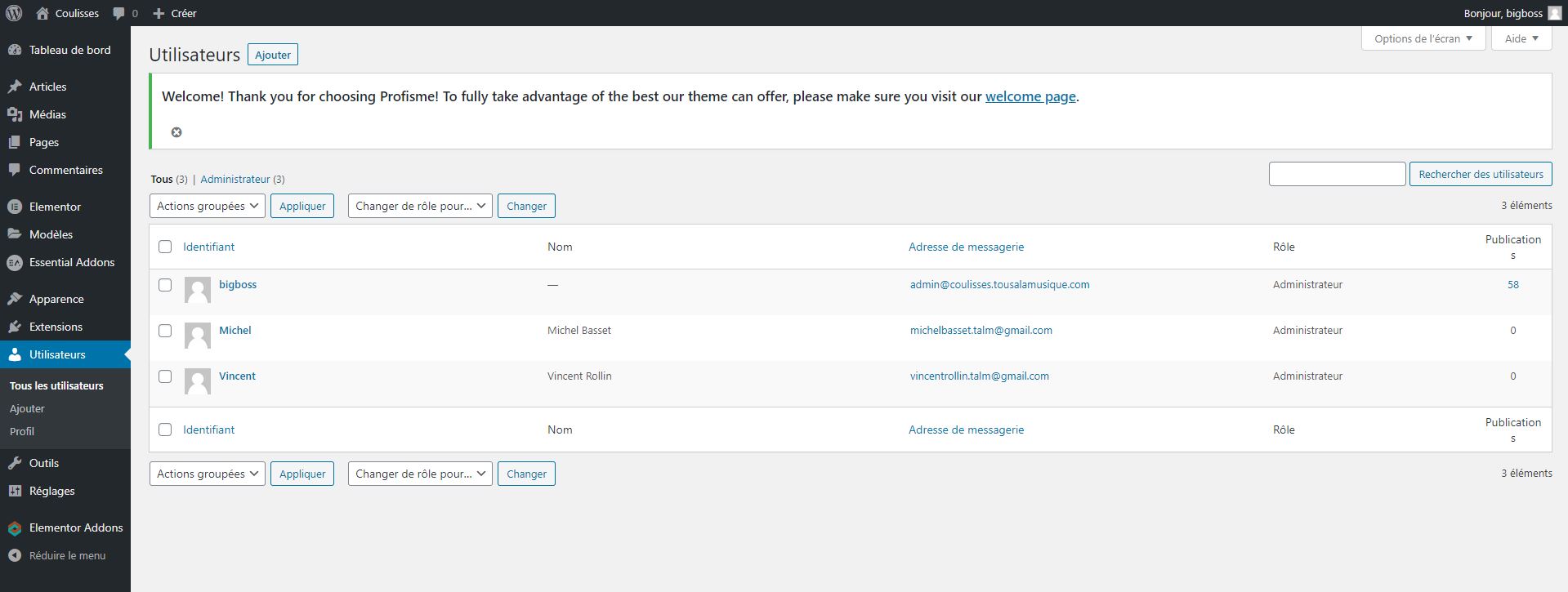Open the Options de l'écran panel
1568x592 pixels.
(x=1423, y=38)
